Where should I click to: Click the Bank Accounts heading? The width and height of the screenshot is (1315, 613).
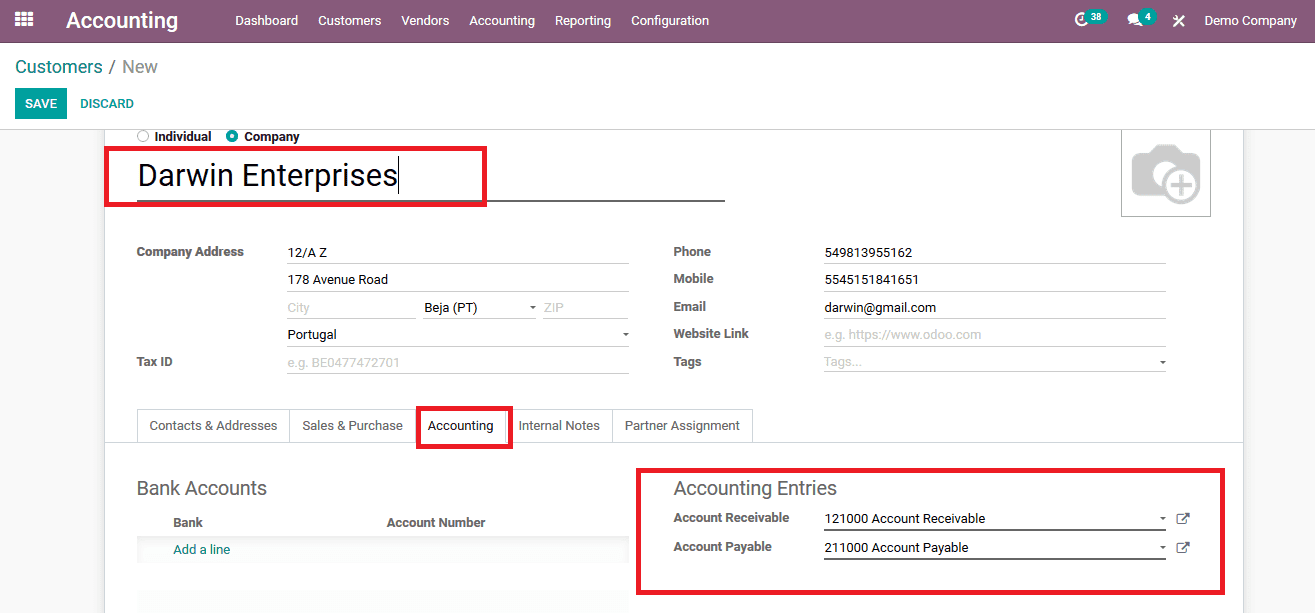coord(202,489)
